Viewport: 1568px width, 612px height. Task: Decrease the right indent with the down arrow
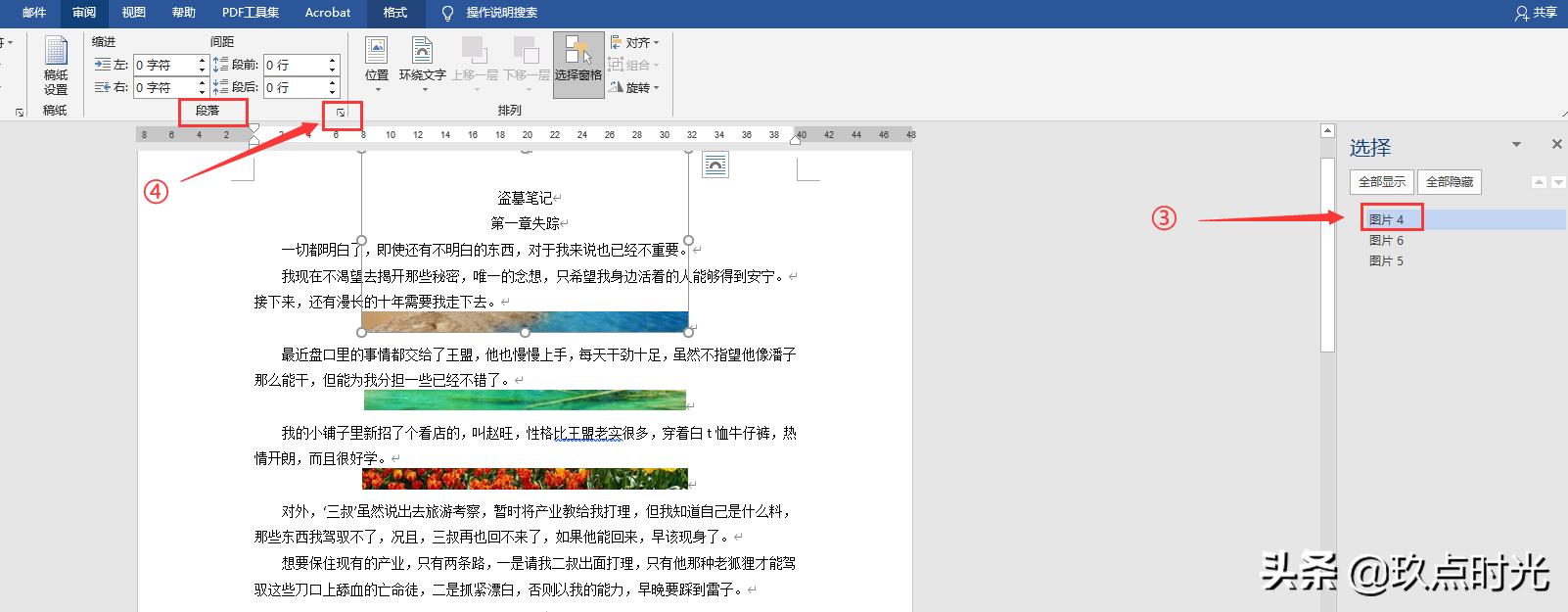(203, 92)
